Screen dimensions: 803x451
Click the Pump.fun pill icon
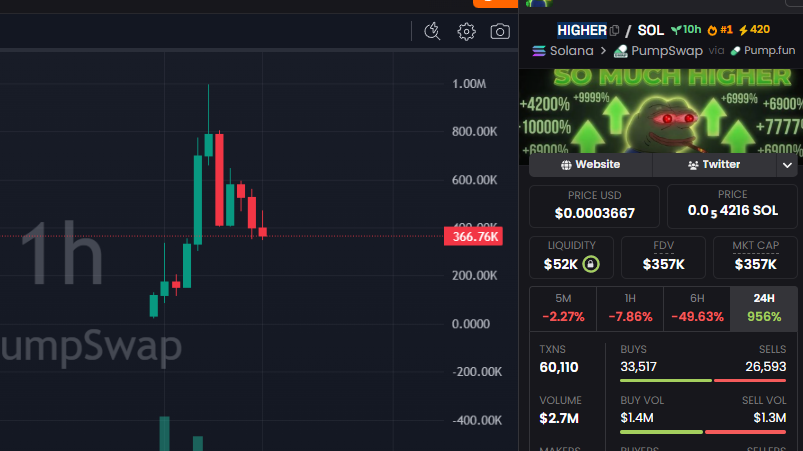point(735,51)
